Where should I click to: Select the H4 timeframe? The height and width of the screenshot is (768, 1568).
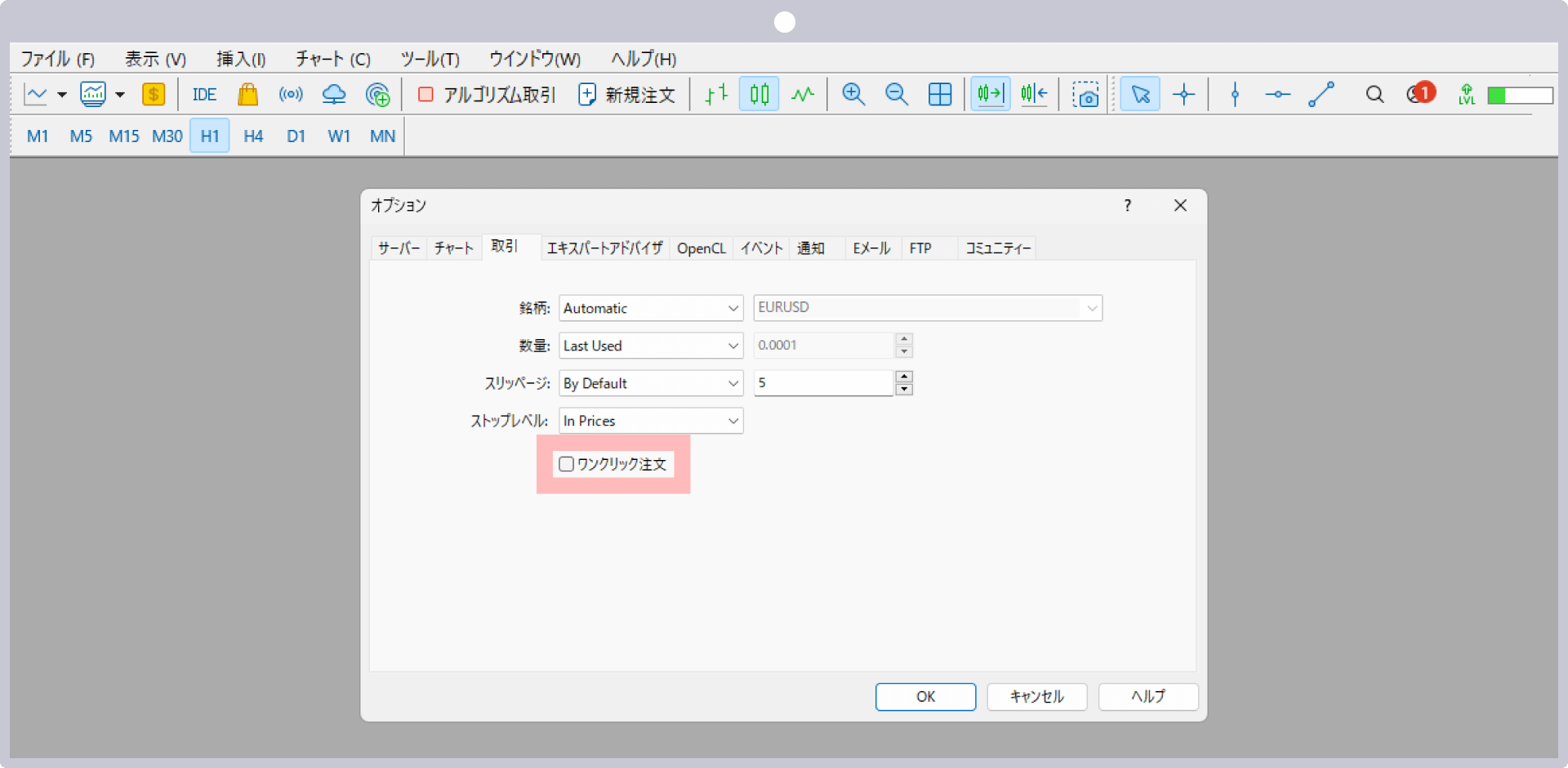click(x=253, y=136)
